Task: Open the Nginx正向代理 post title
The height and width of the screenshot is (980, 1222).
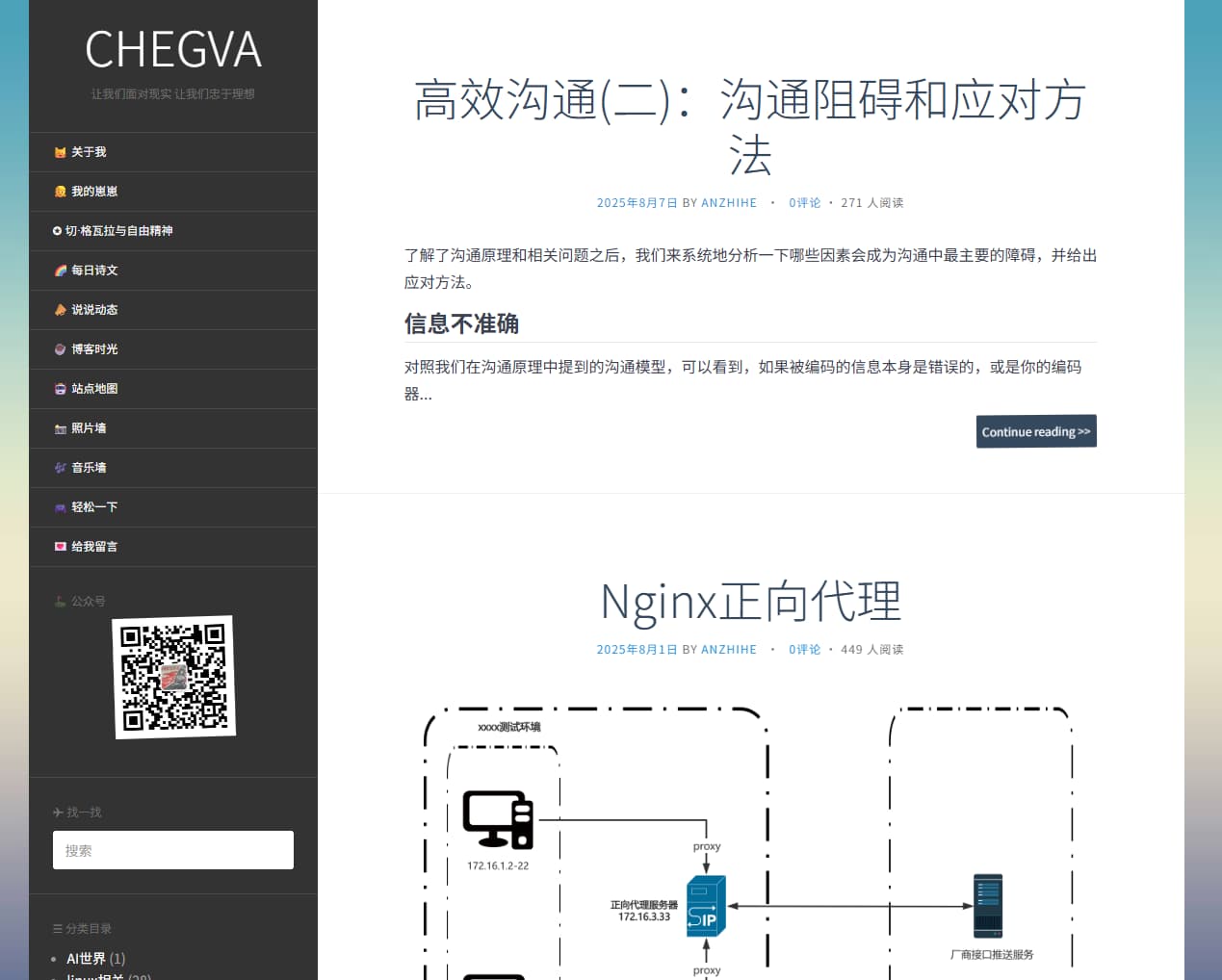Action: 750,601
